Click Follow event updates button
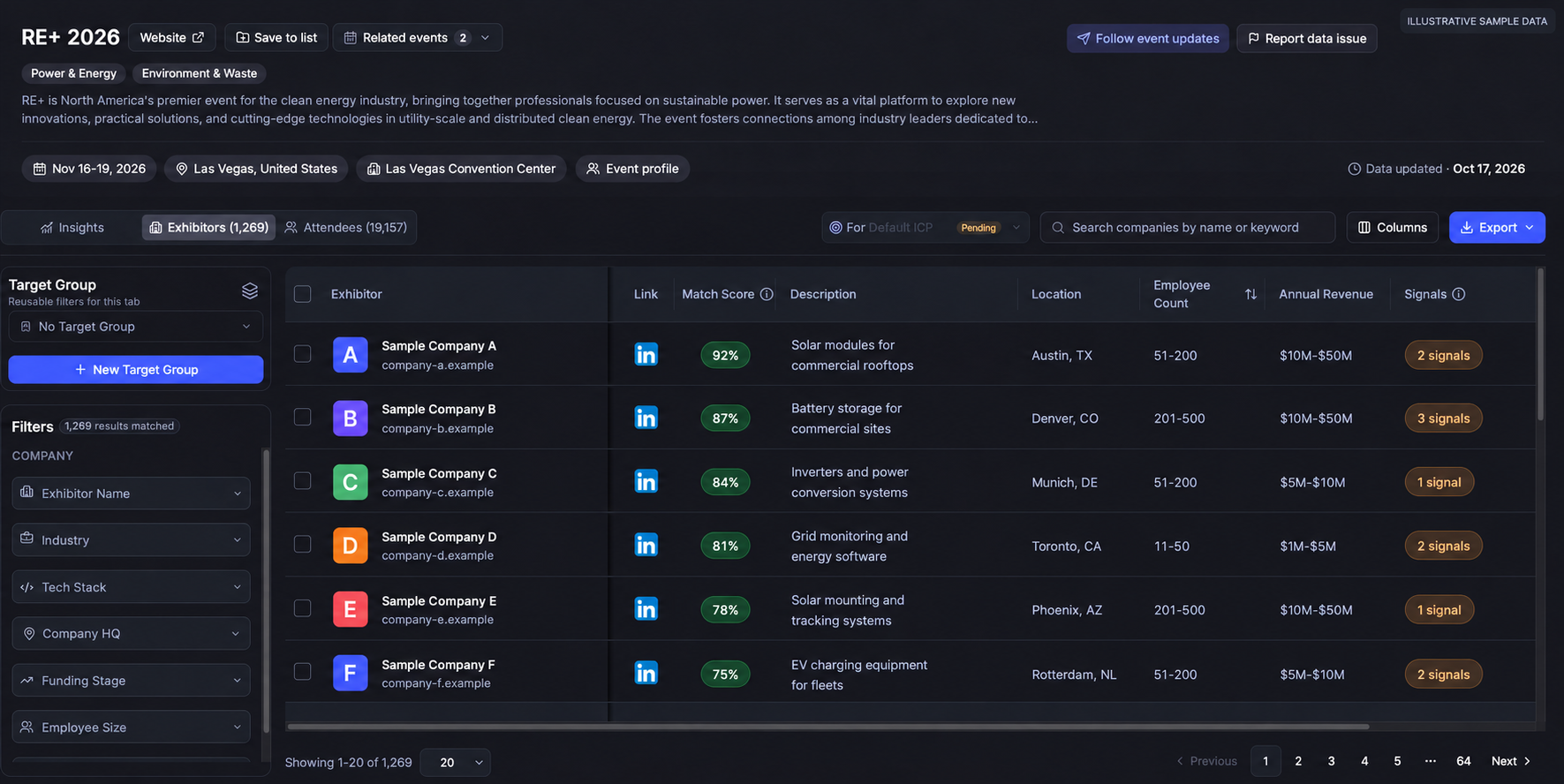The image size is (1564, 784). (x=1147, y=38)
